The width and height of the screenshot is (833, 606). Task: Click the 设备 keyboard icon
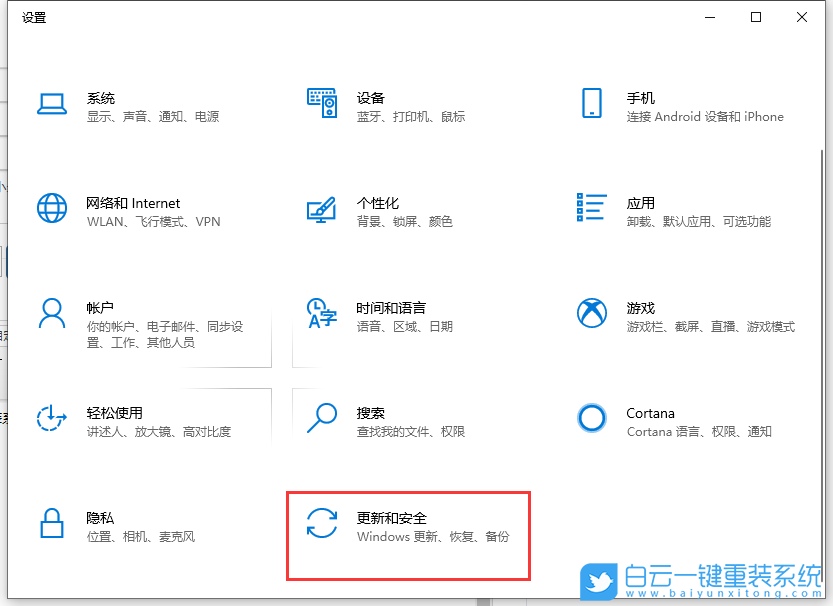321,102
